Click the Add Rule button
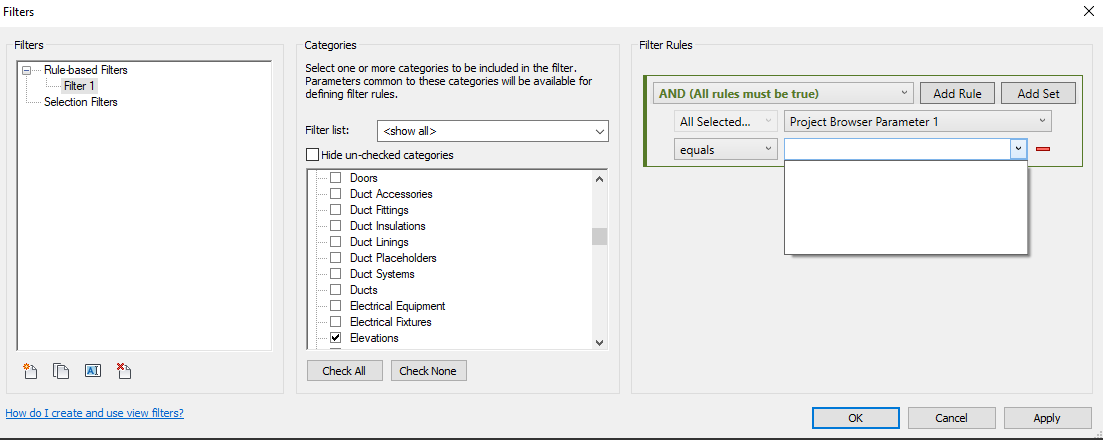 [957, 93]
